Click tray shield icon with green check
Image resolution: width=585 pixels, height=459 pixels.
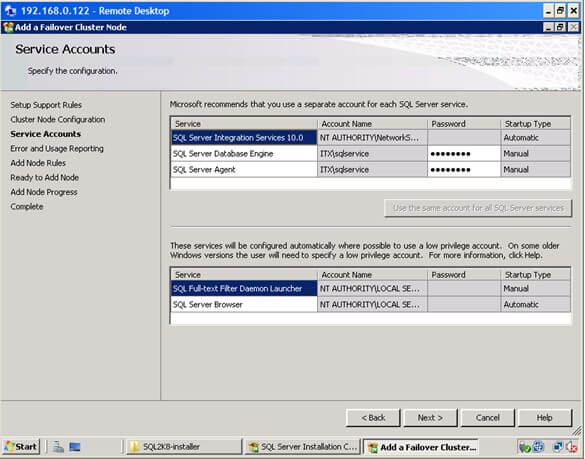tap(525, 447)
